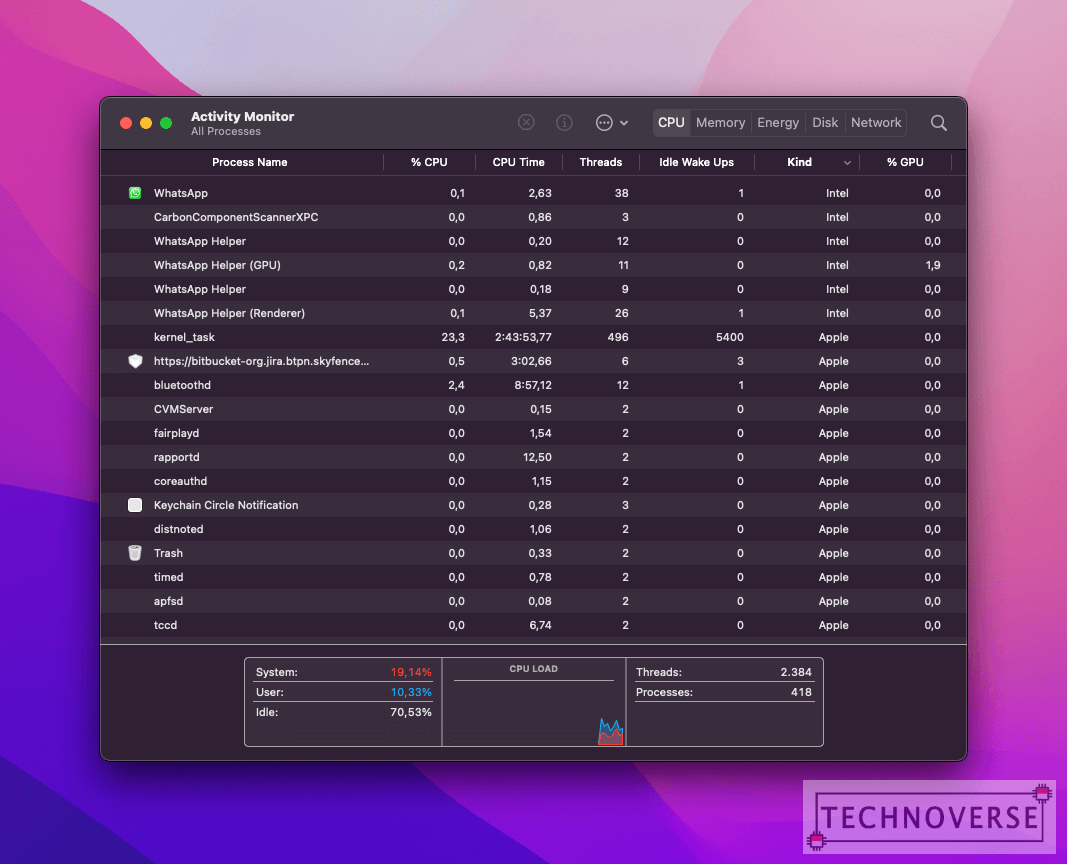Click total Threads count 2.384
1067x864 pixels.
796,672
